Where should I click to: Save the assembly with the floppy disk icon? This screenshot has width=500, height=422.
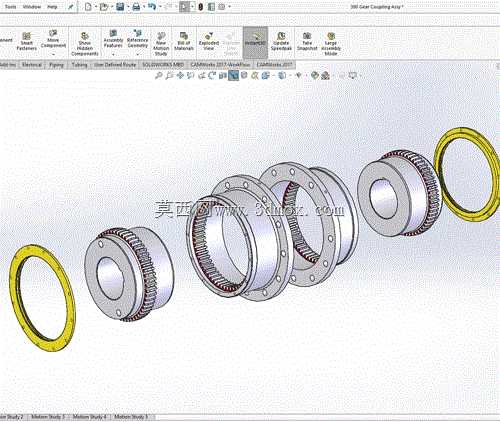click(x=120, y=6)
